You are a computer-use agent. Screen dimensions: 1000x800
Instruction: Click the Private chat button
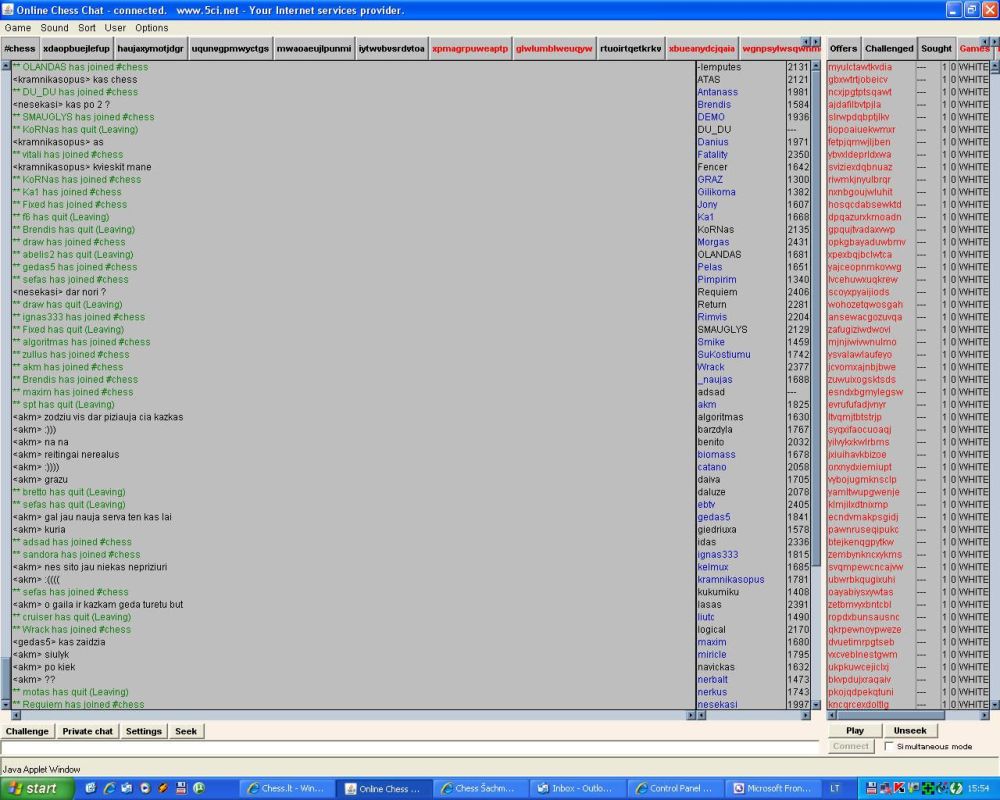coord(88,731)
